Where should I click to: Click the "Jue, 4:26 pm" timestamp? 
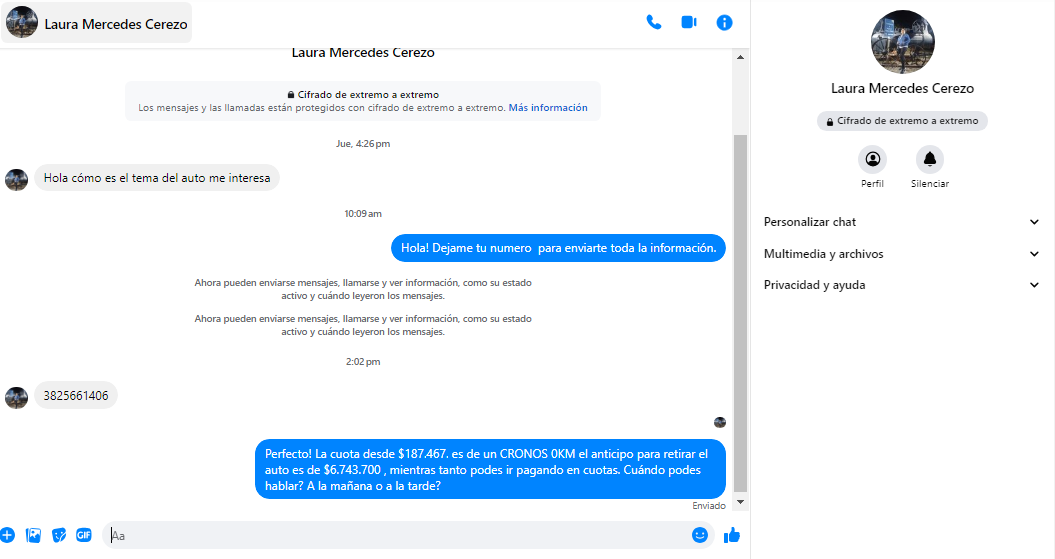pos(363,144)
